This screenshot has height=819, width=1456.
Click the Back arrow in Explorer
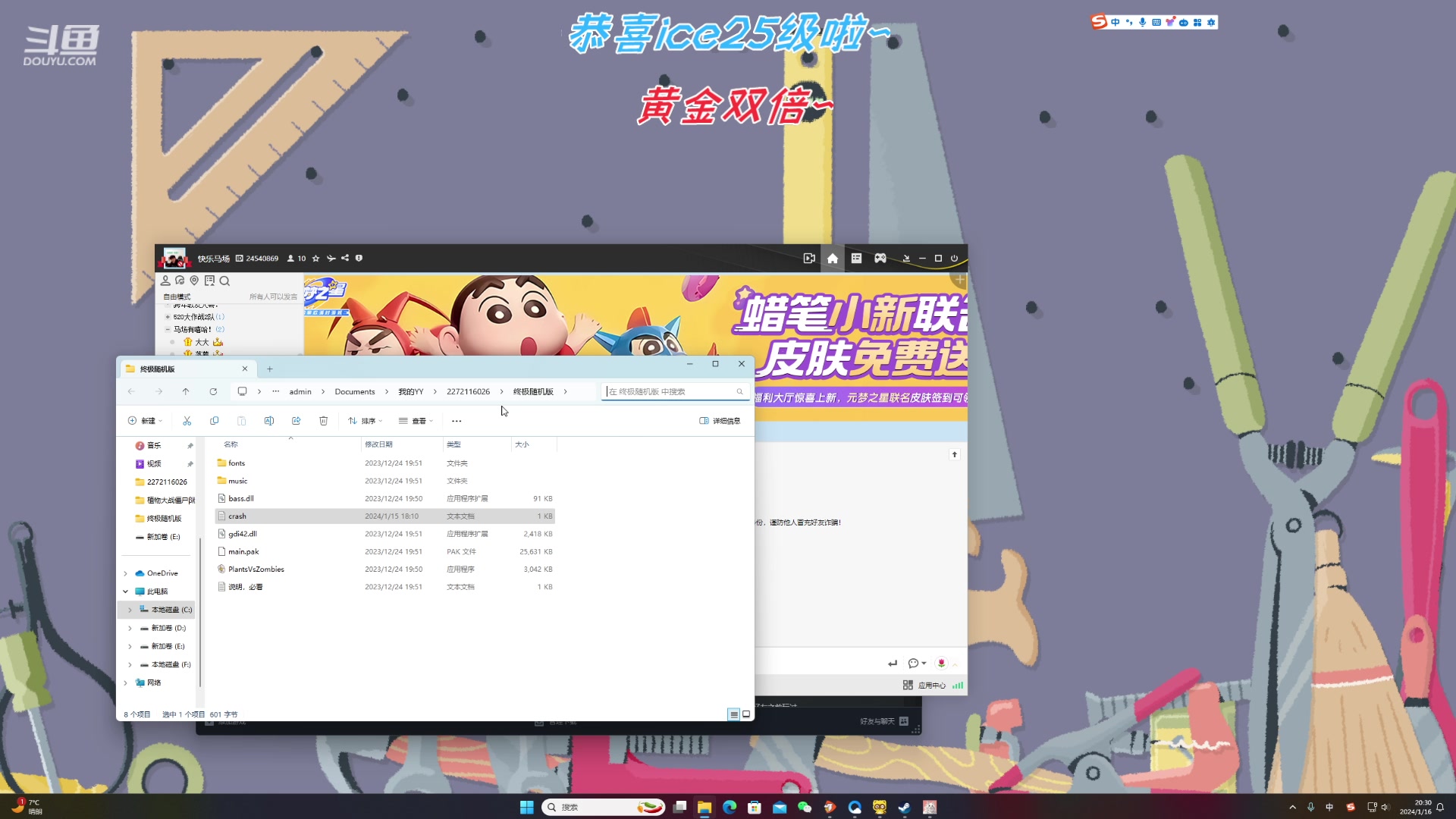pyautogui.click(x=131, y=391)
